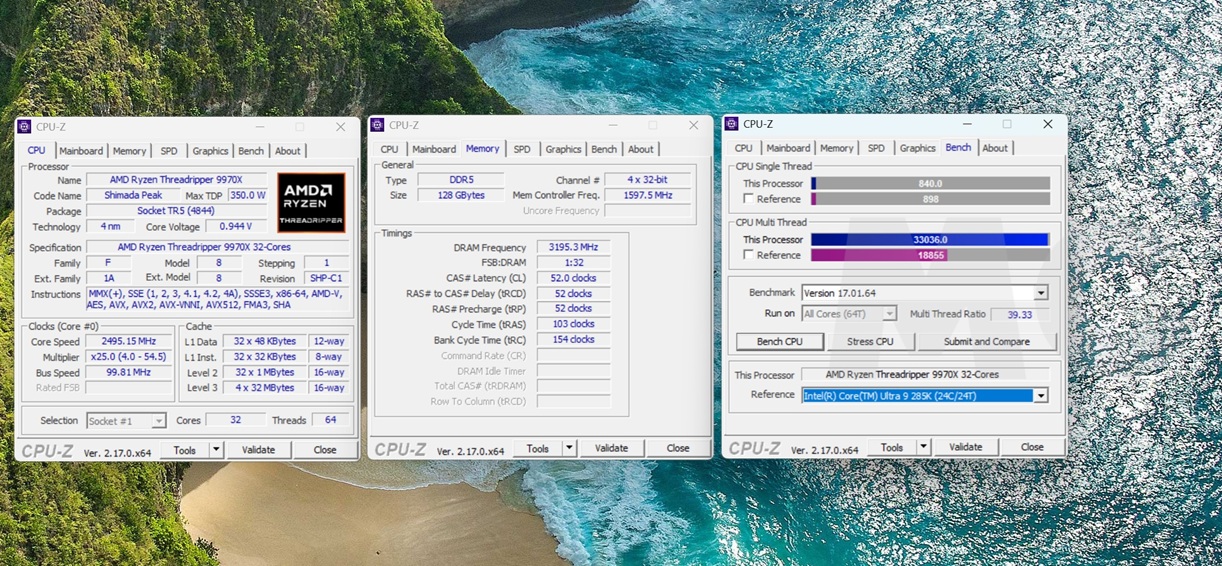The height and width of the screenshot is (566, 1222).
Task: Close the rightmost CPU-Z benchmark window
Action: point(1047,124)
